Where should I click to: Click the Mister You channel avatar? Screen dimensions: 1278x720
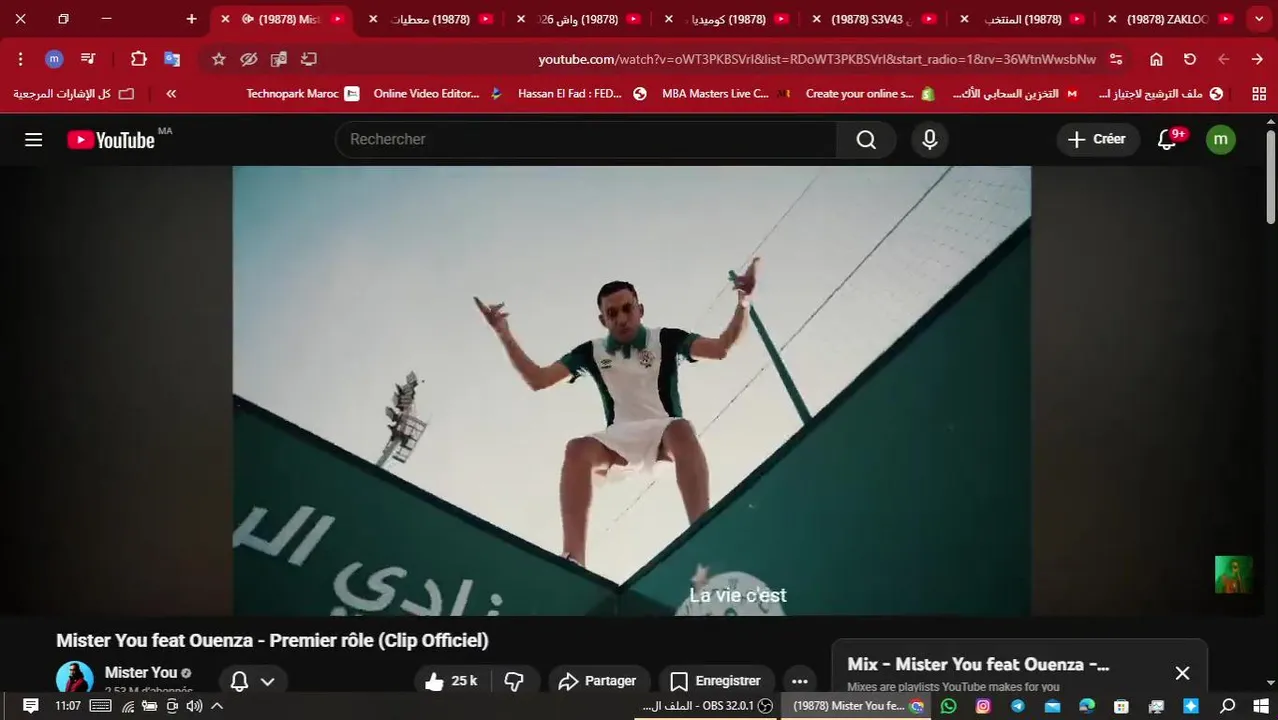(x=75, y=679)
